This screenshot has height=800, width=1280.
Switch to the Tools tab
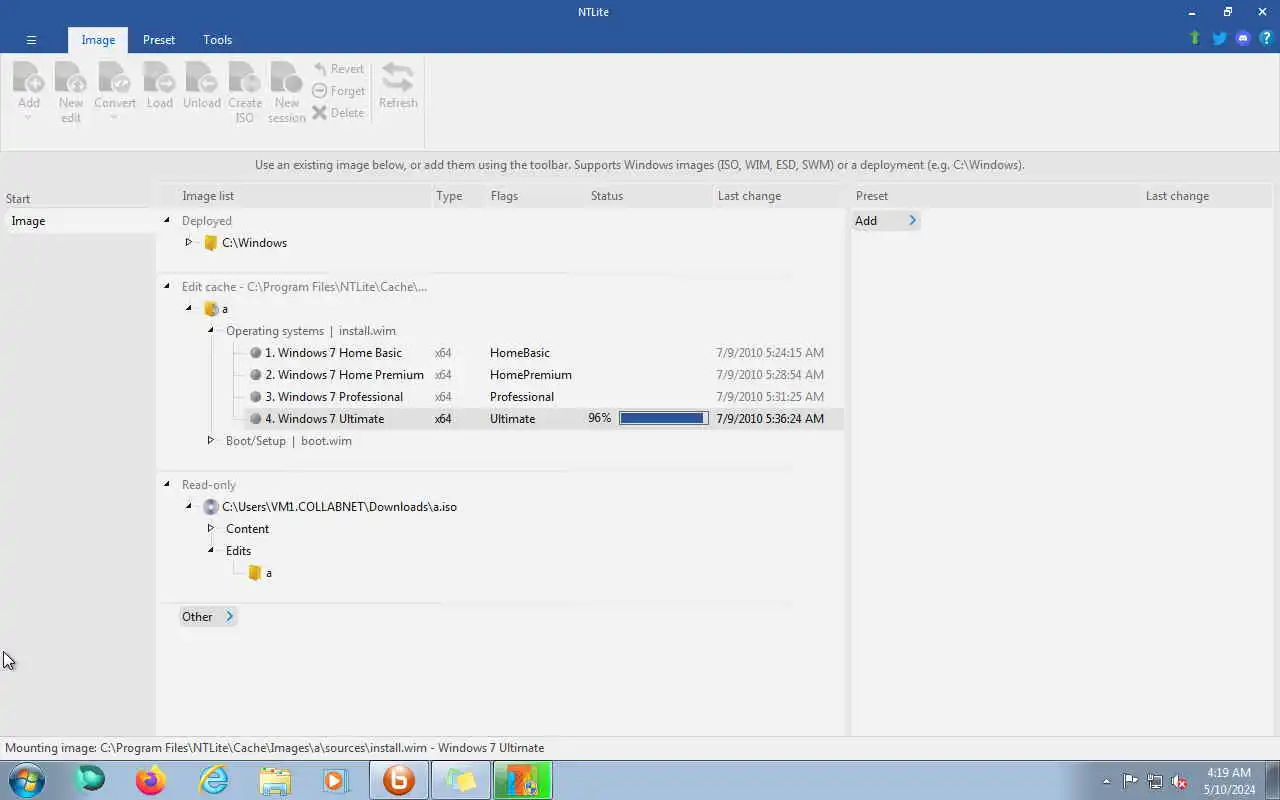(x=217, y=40)
